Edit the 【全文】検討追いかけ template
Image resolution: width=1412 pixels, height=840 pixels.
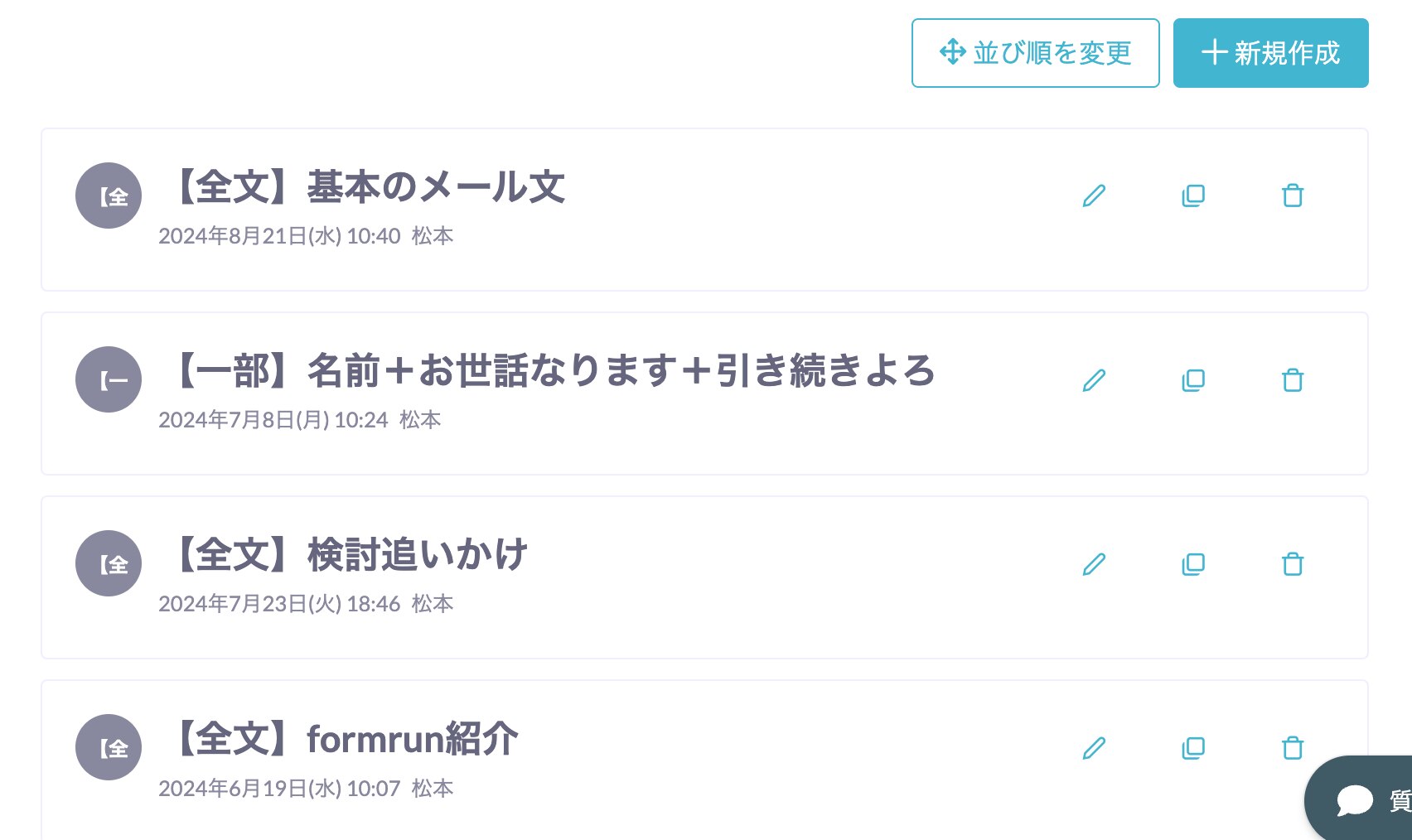pyautogui.click(x=1094, y=564)
